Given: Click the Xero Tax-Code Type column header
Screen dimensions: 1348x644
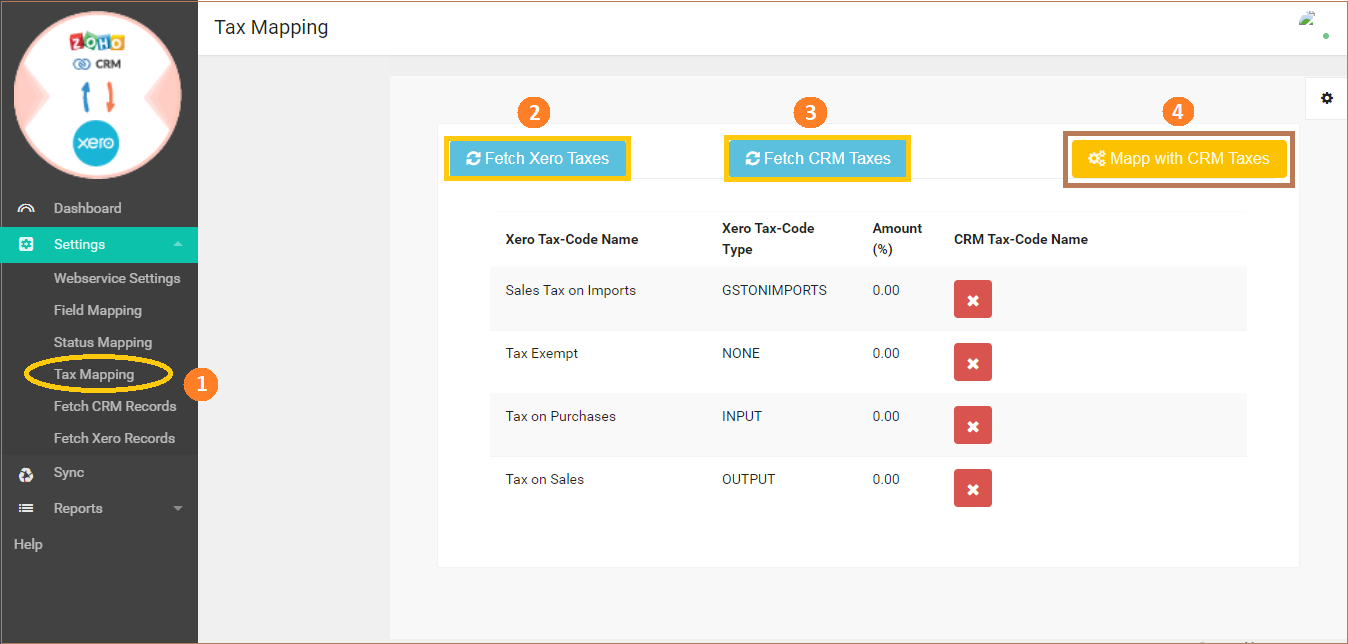Looking at the screenshot, I should click(768, 239).
